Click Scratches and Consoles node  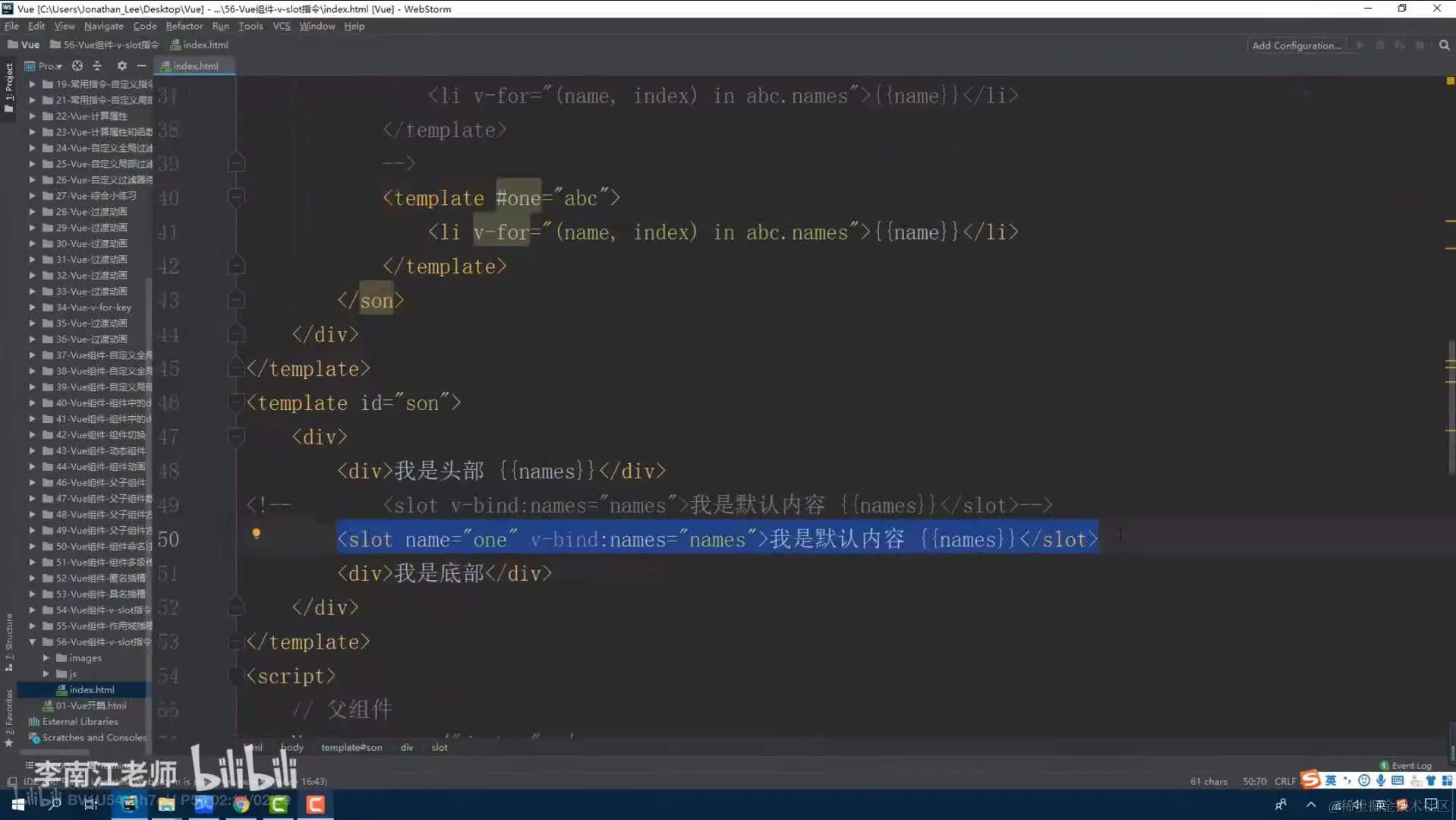tap(94, 738)
